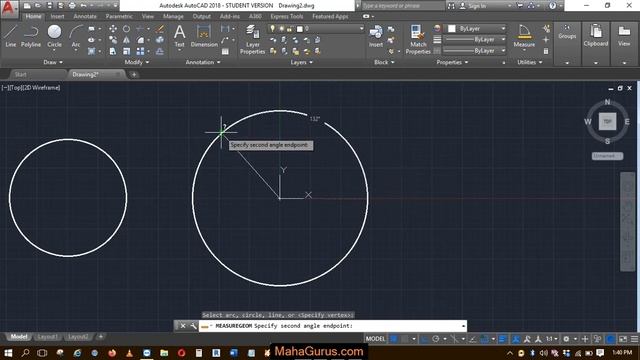
Task: Toggle grid display in status bar
Action: (394, 339)
